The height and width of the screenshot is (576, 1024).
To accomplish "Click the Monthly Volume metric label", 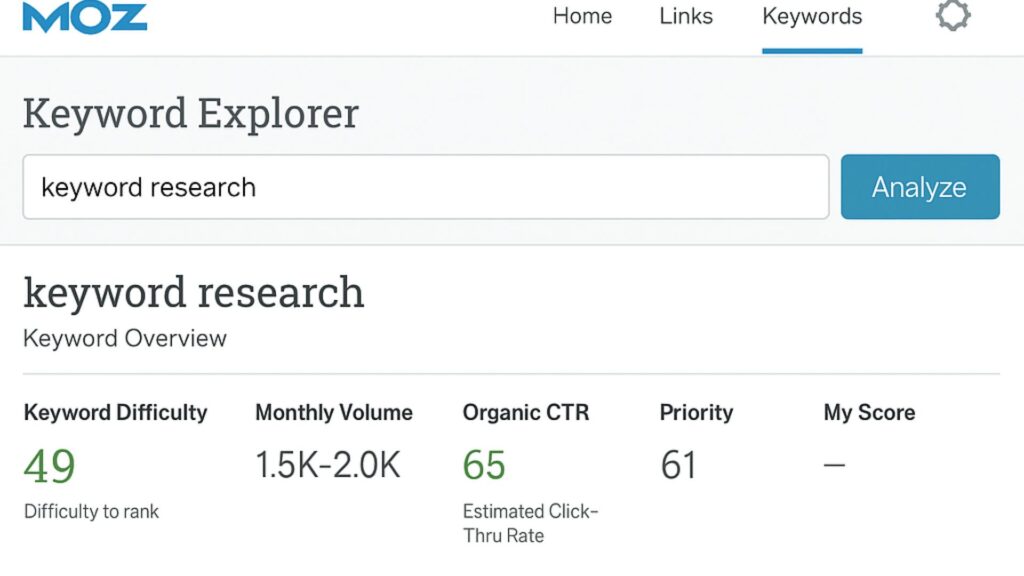I will (334, 412).
